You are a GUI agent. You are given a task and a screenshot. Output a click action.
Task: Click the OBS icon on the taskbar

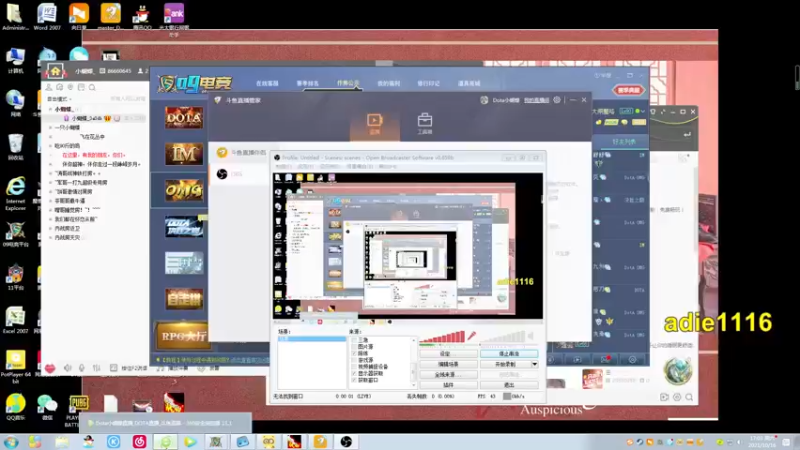346,441
